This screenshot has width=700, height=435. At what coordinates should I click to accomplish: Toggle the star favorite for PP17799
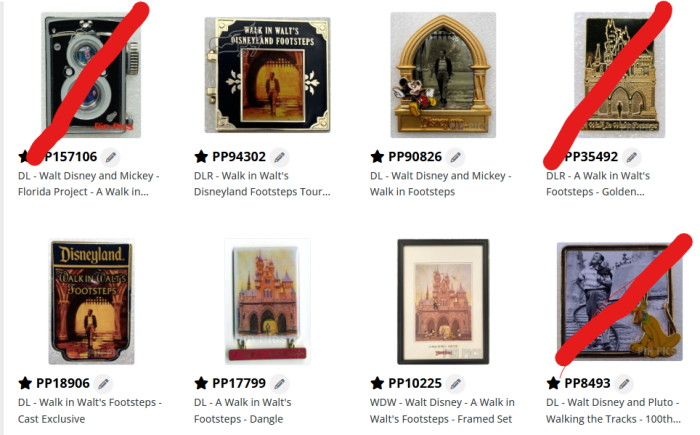(201, 383)
